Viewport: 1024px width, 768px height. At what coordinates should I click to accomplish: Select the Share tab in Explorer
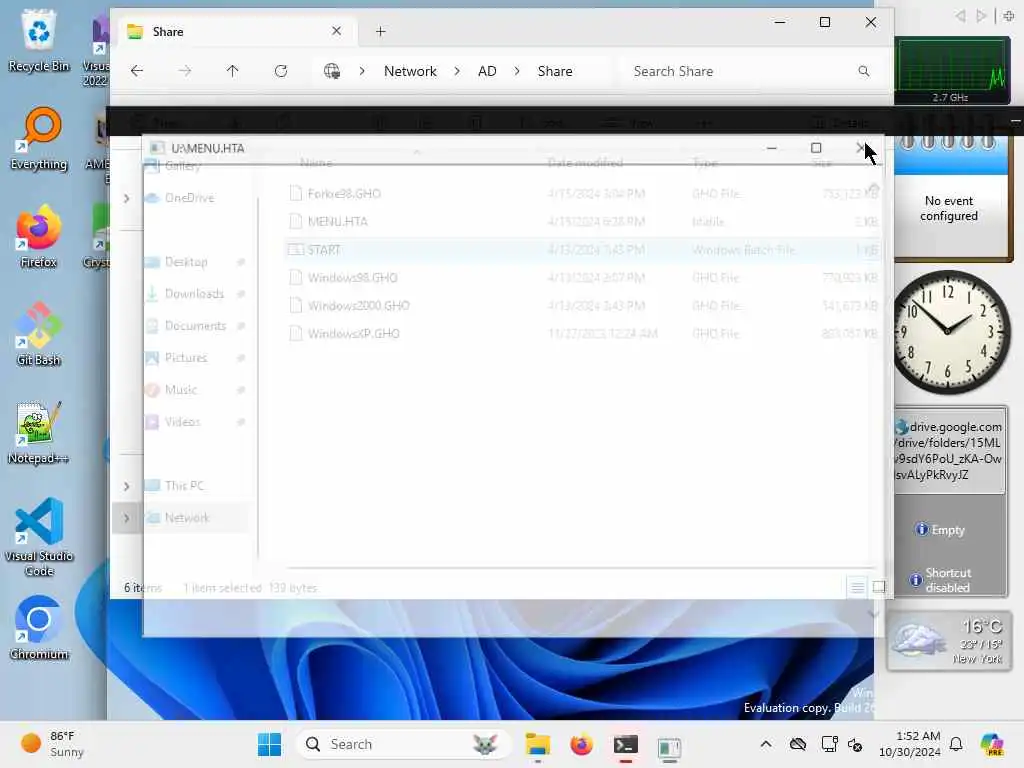click(238, 31)
